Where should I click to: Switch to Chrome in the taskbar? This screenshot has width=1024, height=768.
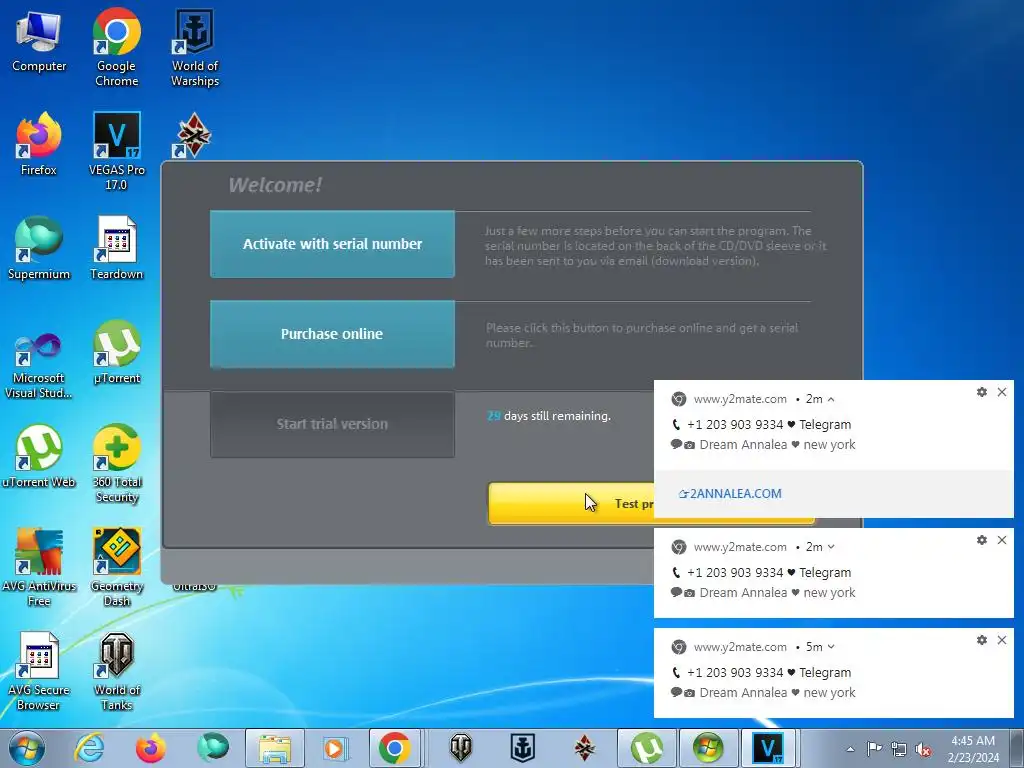(395, 748)
